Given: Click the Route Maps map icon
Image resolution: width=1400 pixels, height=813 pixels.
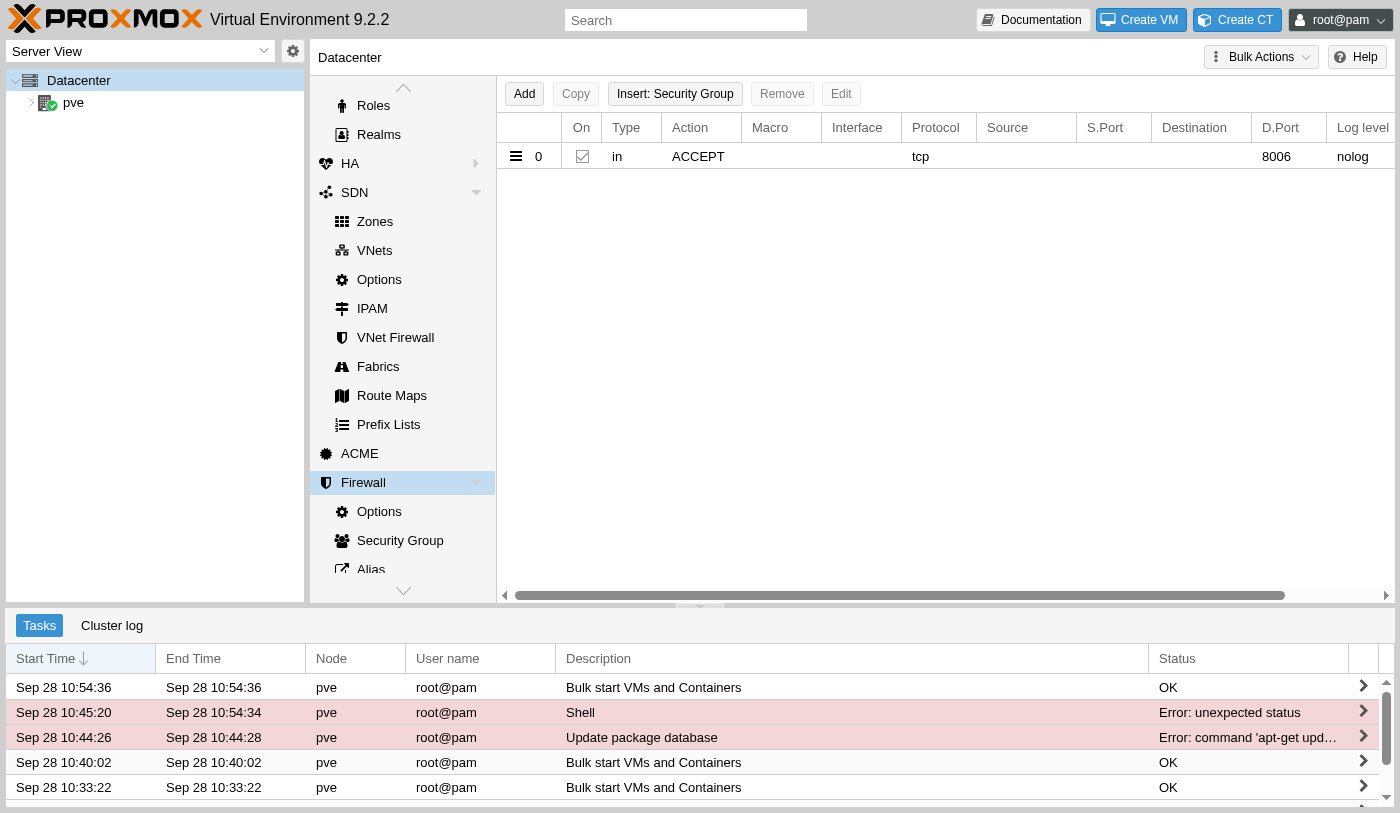Looking at the screenshot, I should coord(342,396).
